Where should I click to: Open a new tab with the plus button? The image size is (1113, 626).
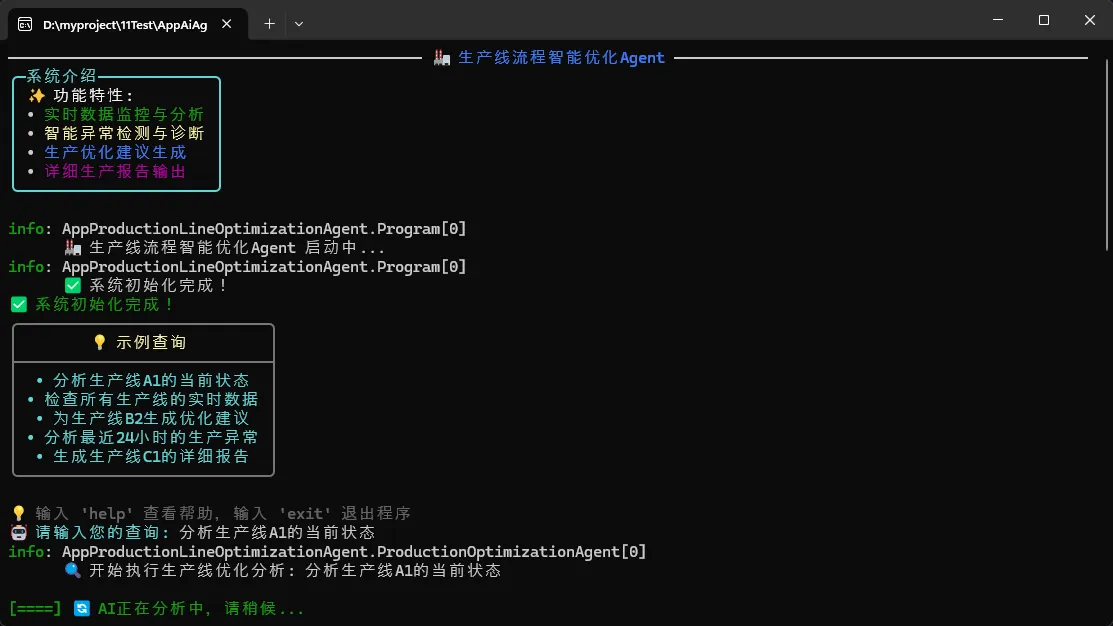(x=269, y=24)
